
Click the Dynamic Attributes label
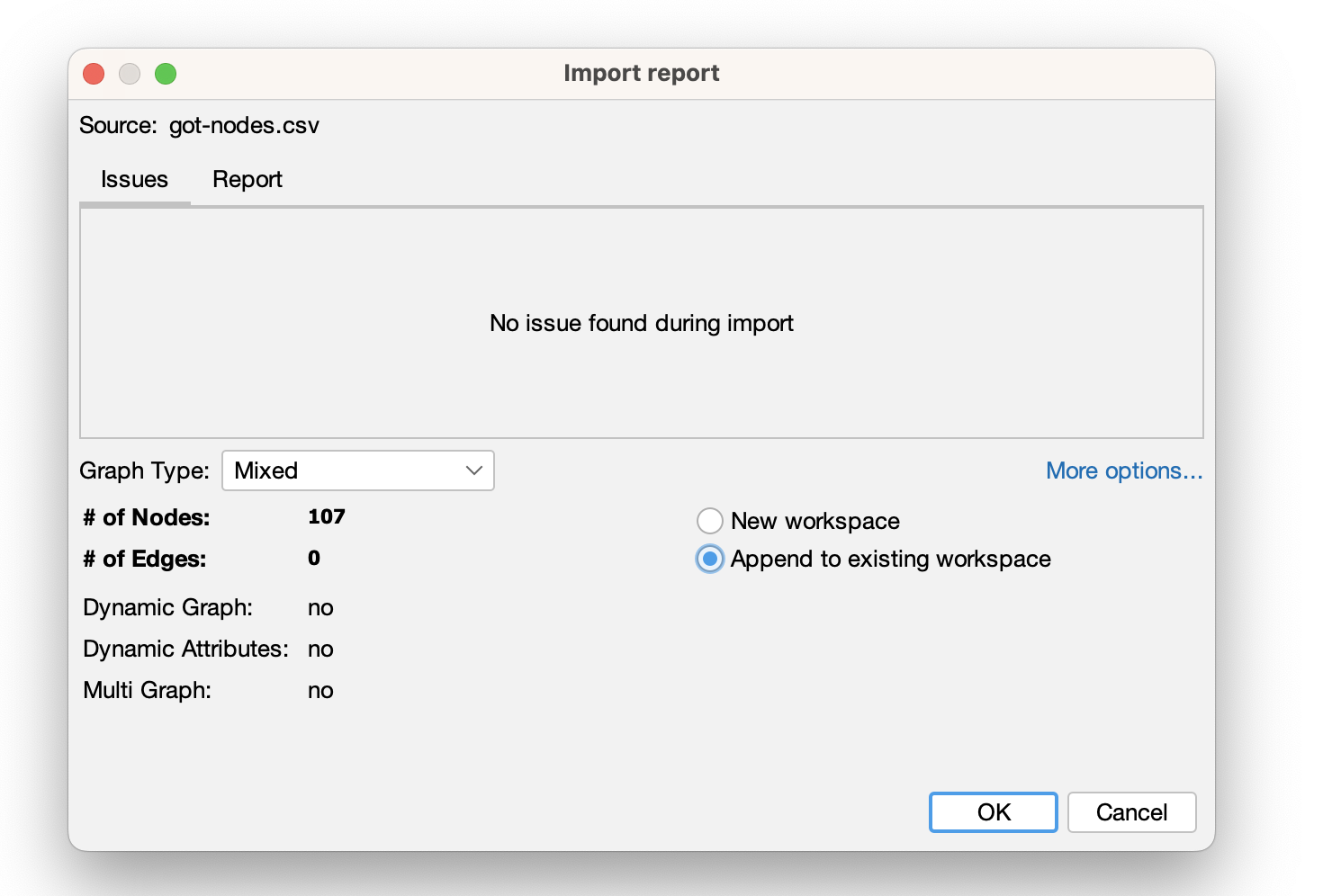click(x=185, y=649)
